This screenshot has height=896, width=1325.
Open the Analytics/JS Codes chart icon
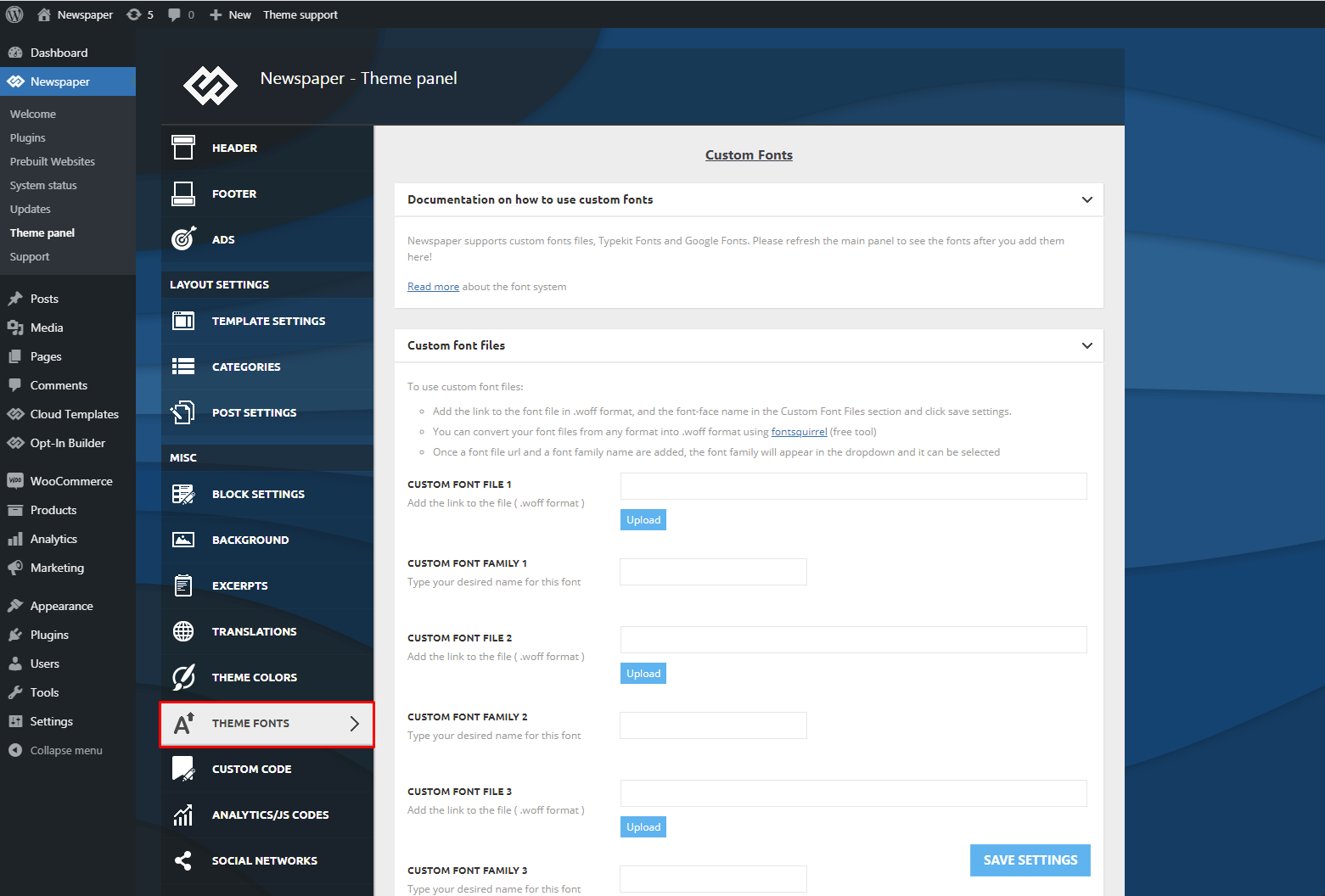tap(183, 815)
